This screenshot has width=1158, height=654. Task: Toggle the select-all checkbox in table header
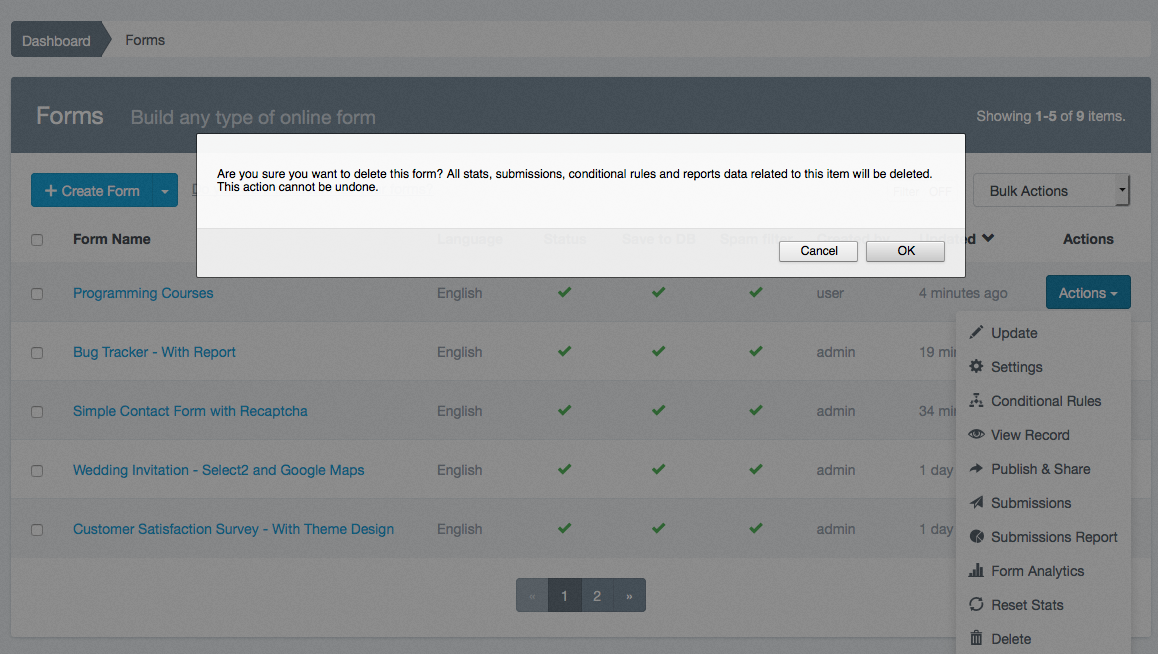pyautogui.click(x=37, y=240)
